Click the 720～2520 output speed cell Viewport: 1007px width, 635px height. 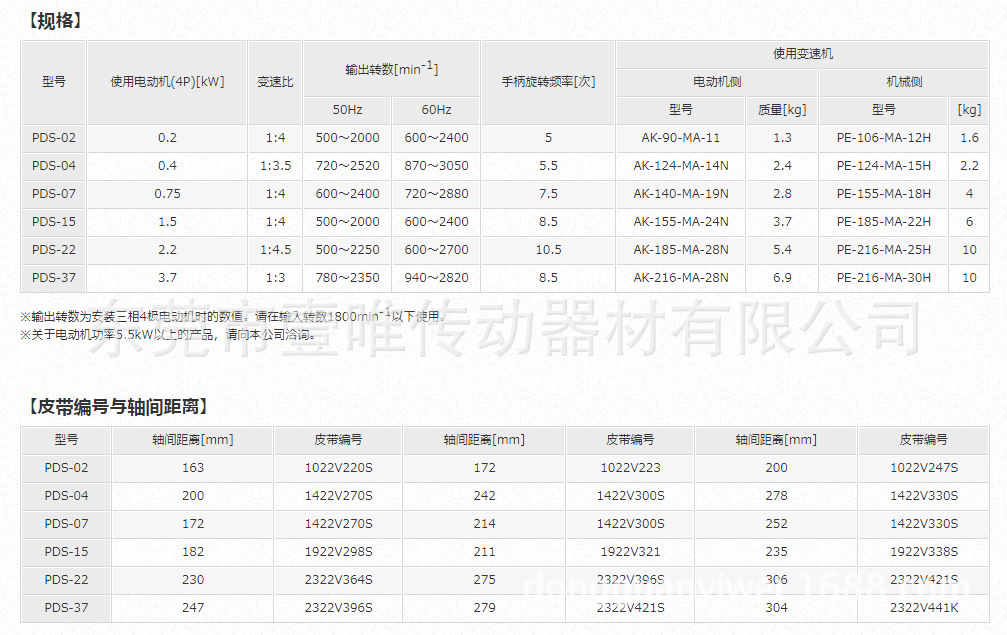pos(348,166)
